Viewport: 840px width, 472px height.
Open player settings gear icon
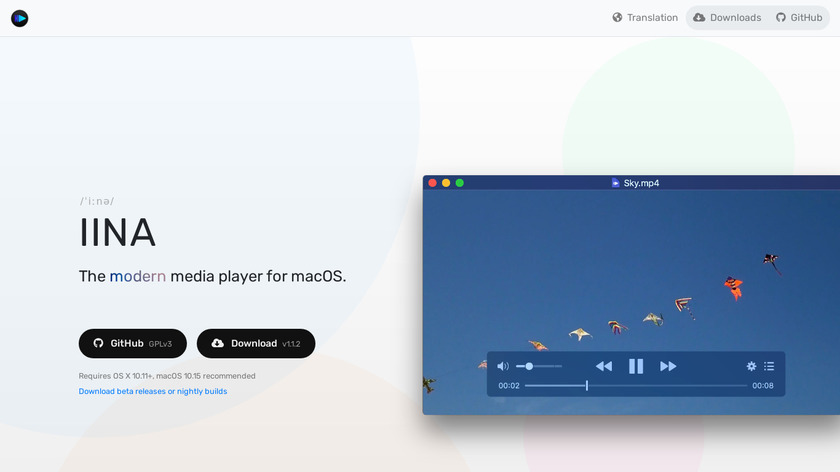coord(752,366)
